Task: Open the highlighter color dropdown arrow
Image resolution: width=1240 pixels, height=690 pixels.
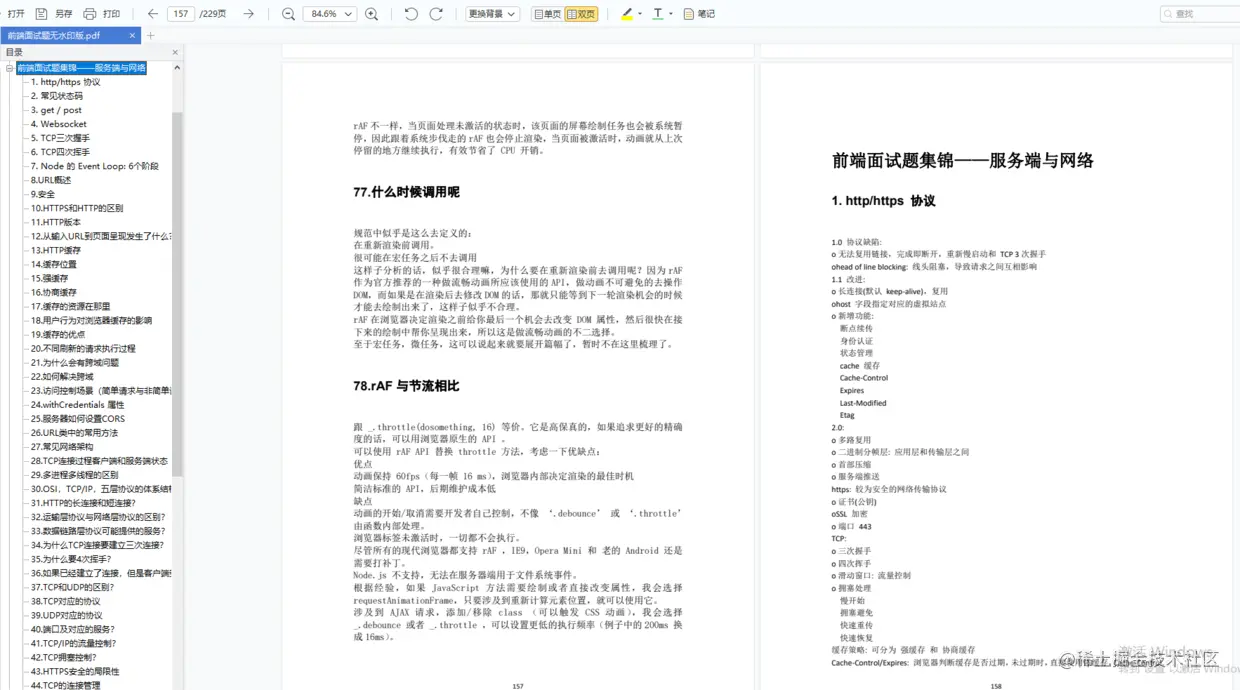Action: (x=640, y=14)
